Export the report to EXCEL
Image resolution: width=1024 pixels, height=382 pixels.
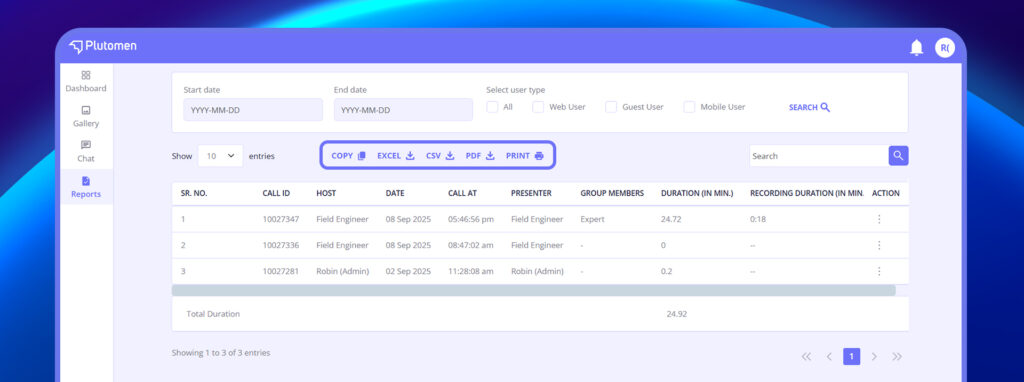pyautogui.click(x=396, y=156)
